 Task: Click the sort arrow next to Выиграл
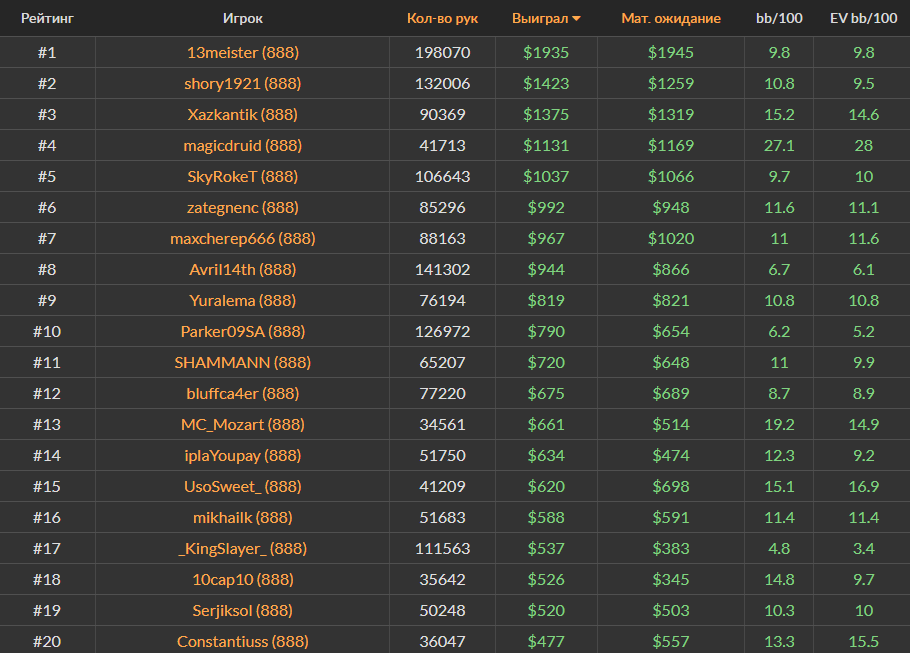[x=576, y=19]
